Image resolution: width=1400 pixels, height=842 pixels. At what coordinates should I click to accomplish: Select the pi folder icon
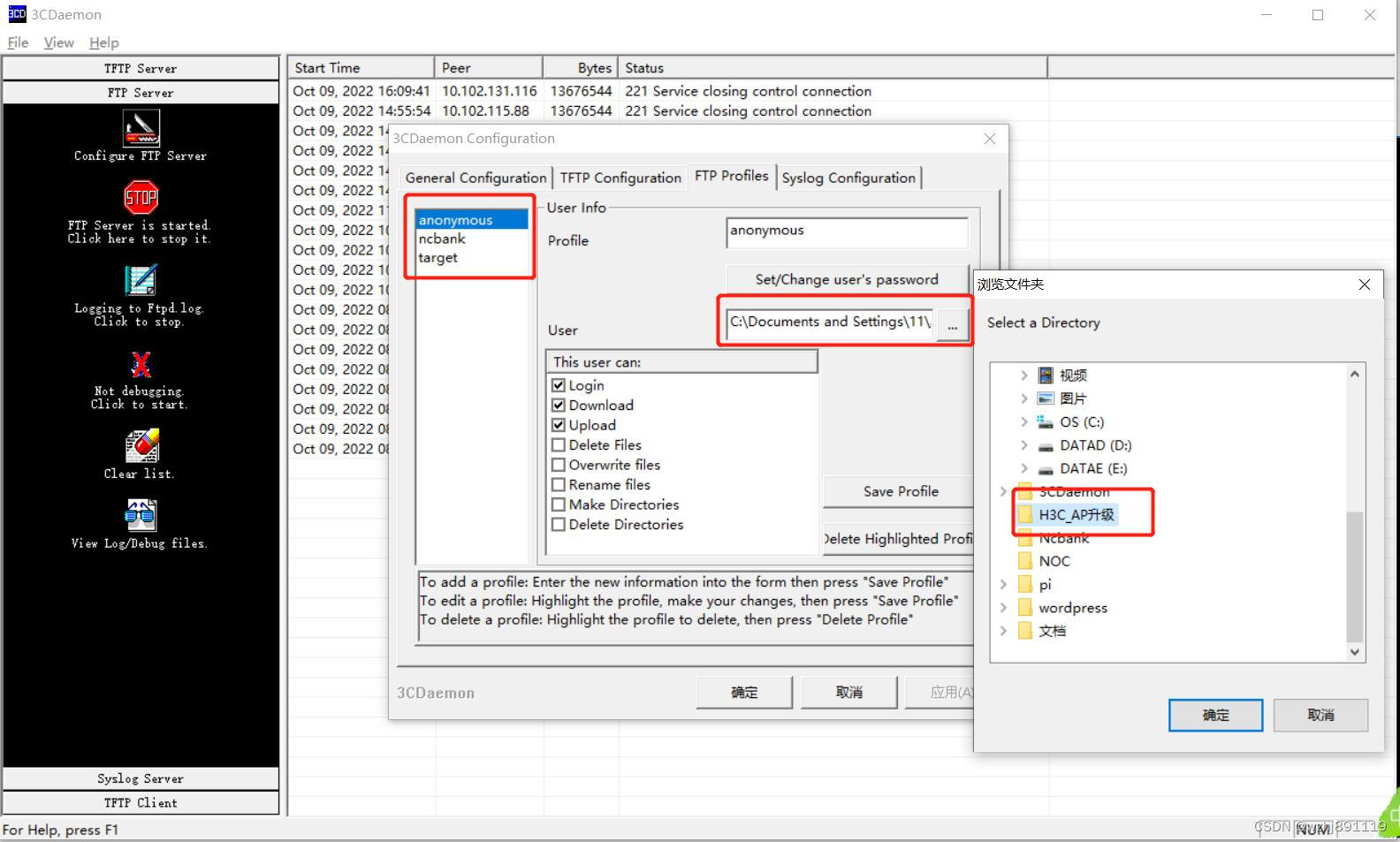coord(1025,584)
